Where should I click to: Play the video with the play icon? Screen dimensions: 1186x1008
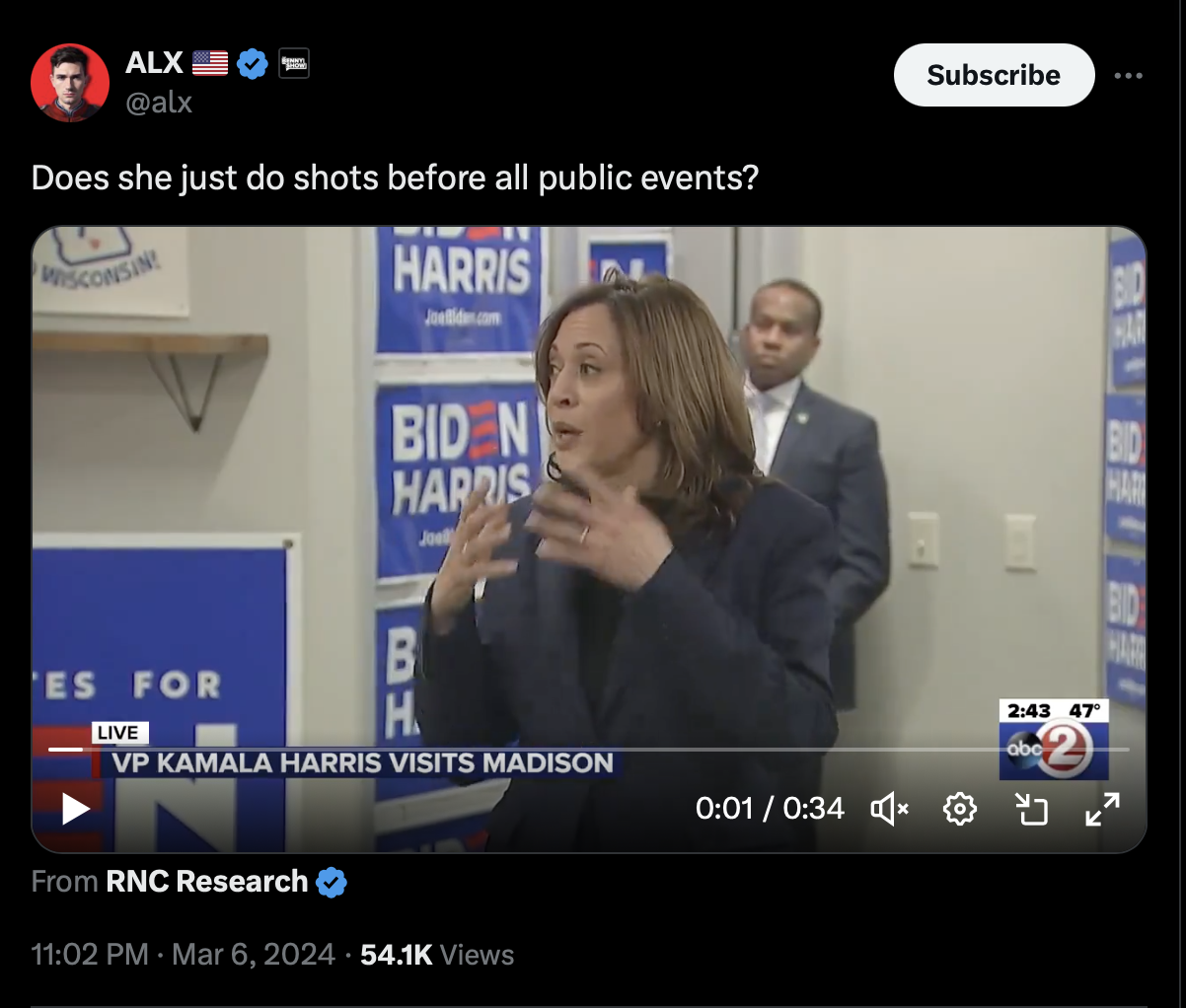[x=76, y=809]
